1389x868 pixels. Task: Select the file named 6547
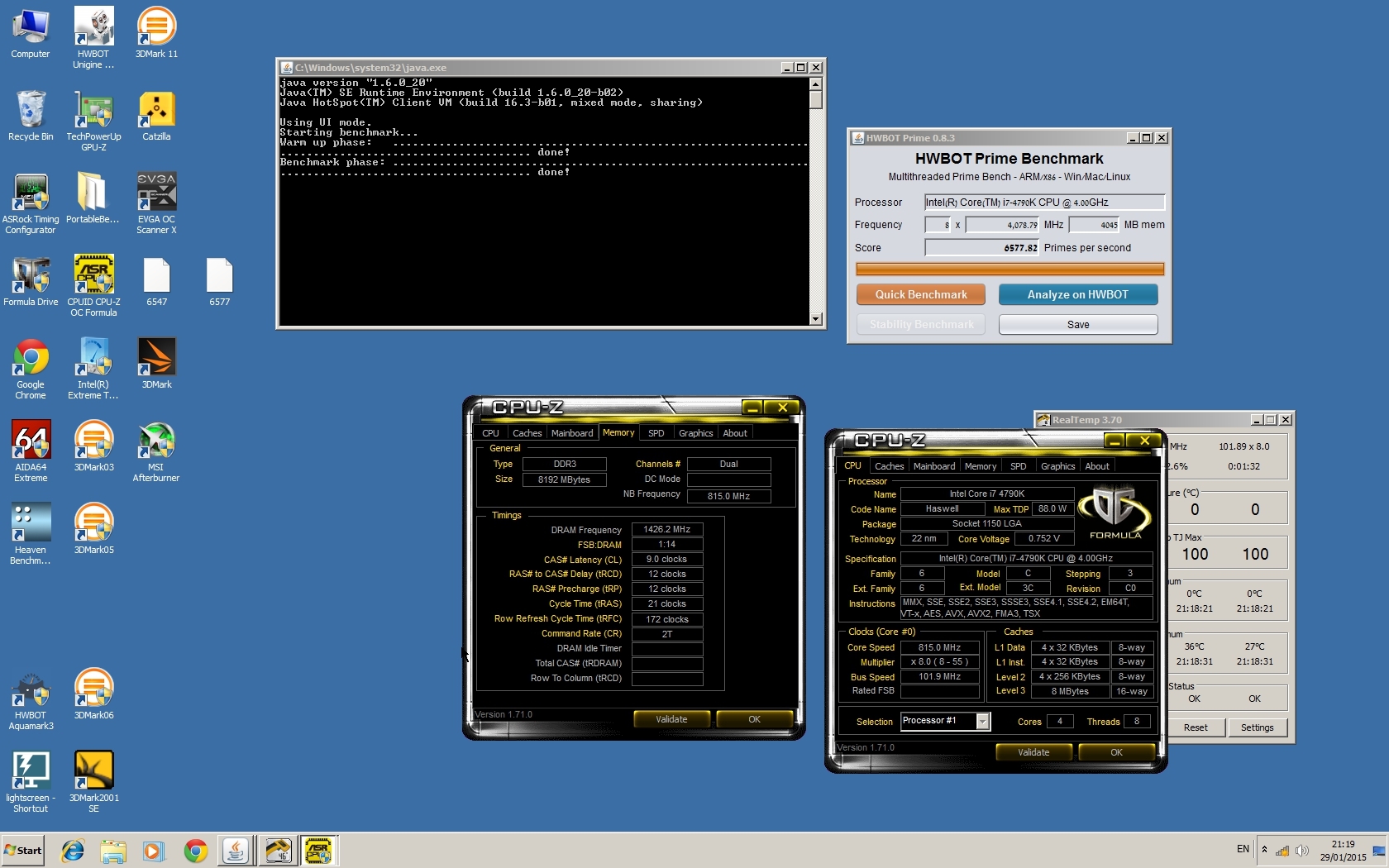point(156,282)
